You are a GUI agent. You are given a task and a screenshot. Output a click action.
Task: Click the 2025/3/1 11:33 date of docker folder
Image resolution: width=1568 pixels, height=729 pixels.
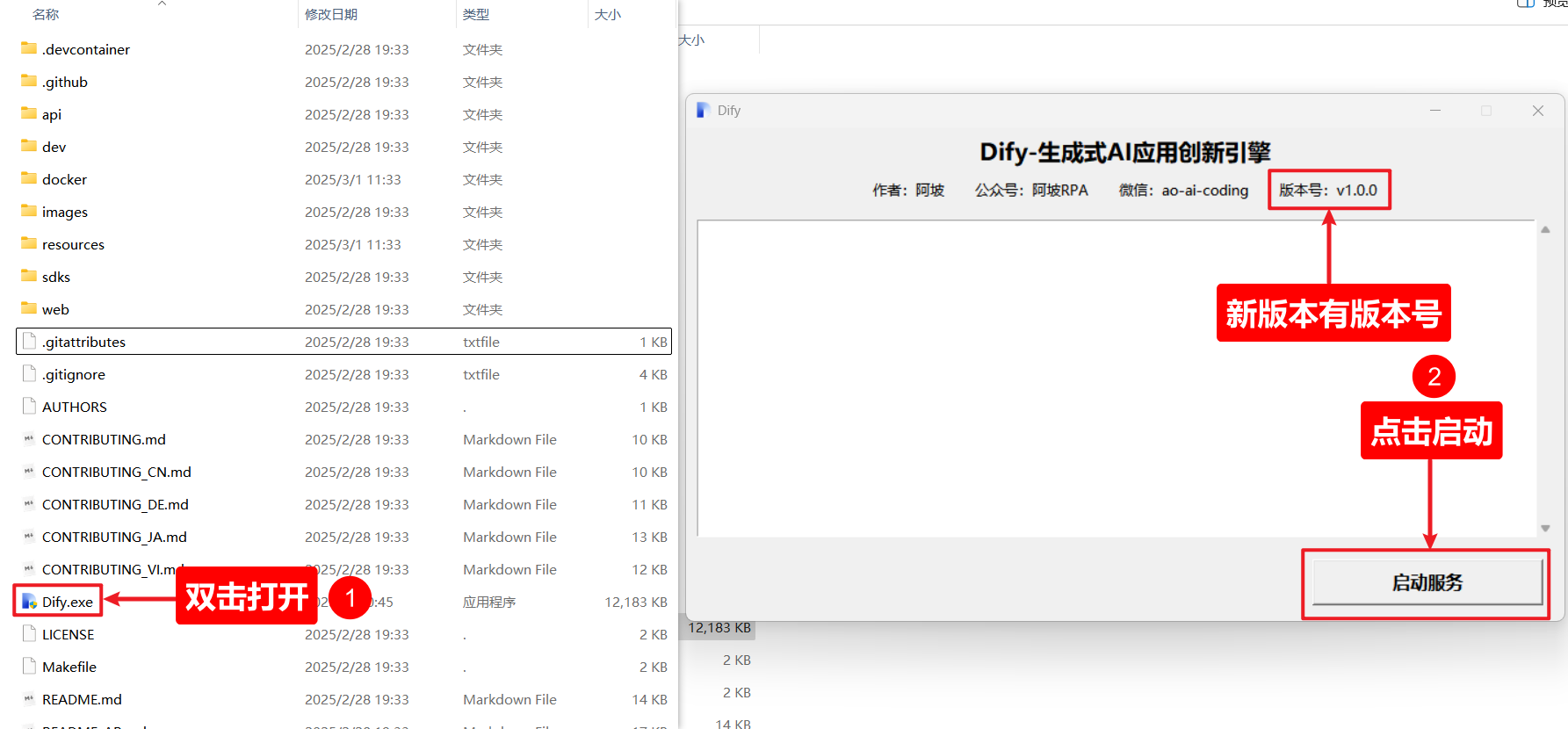[353, 179]
